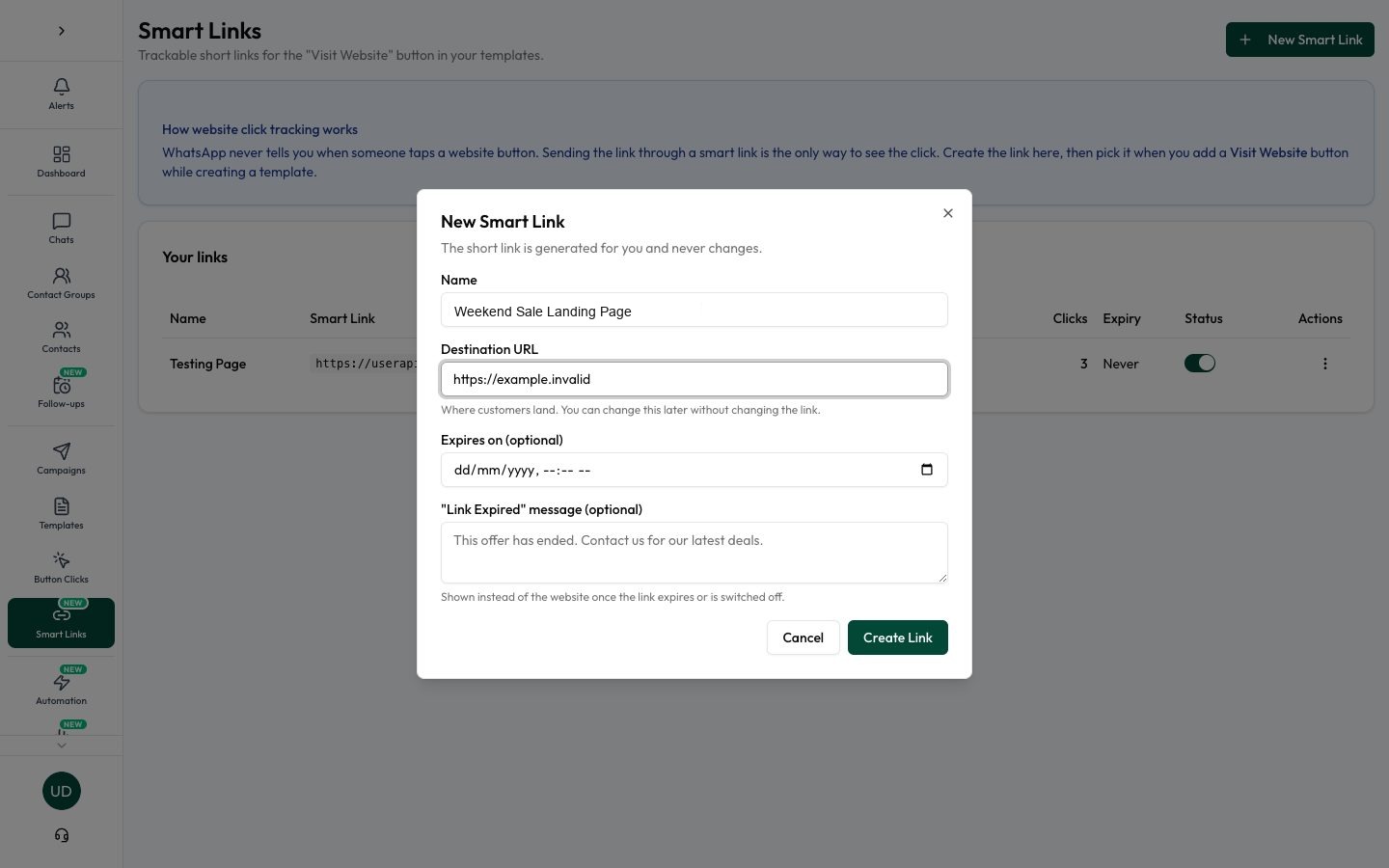Viewport: 1389px width, 868px height.
Task: Go to Dashboard in the sidebar
Action: [61, 162]
